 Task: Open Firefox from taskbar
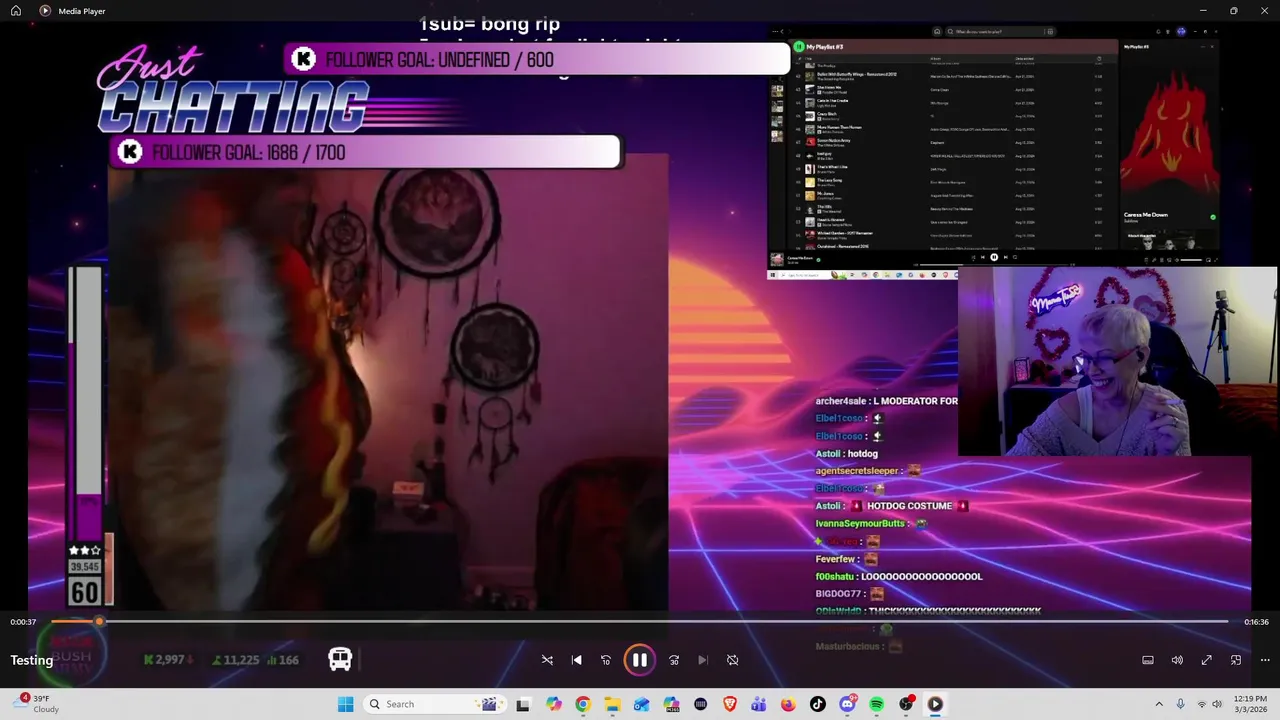coord(788,704)
